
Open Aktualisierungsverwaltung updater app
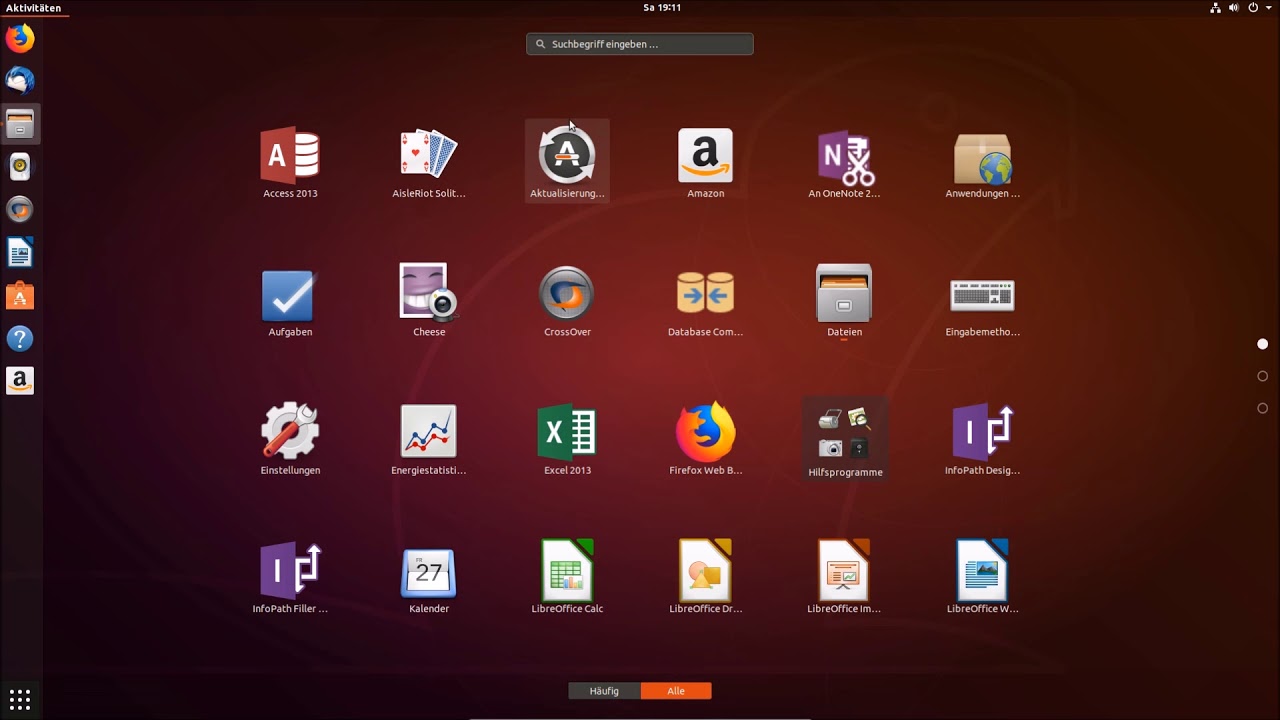567,162
